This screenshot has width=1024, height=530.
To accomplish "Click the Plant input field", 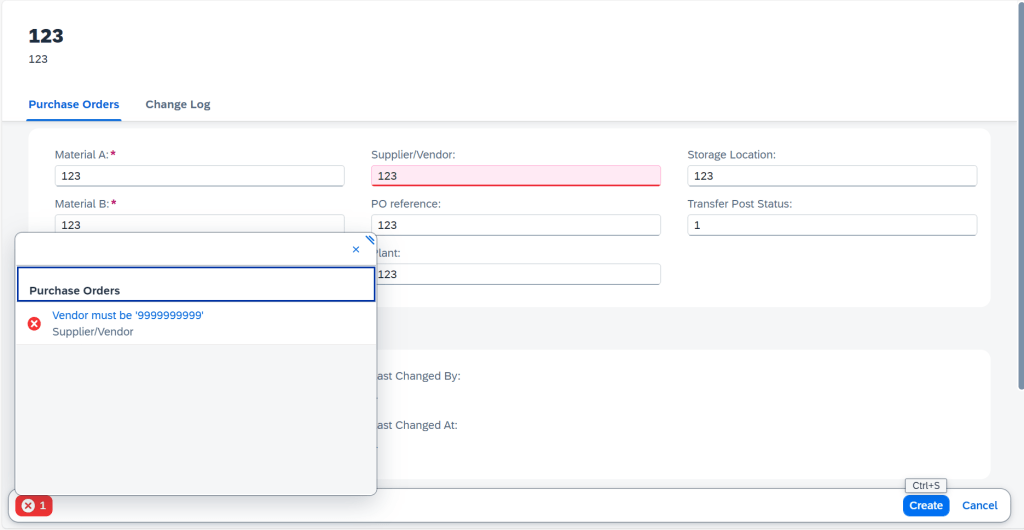I will (515, 274).
